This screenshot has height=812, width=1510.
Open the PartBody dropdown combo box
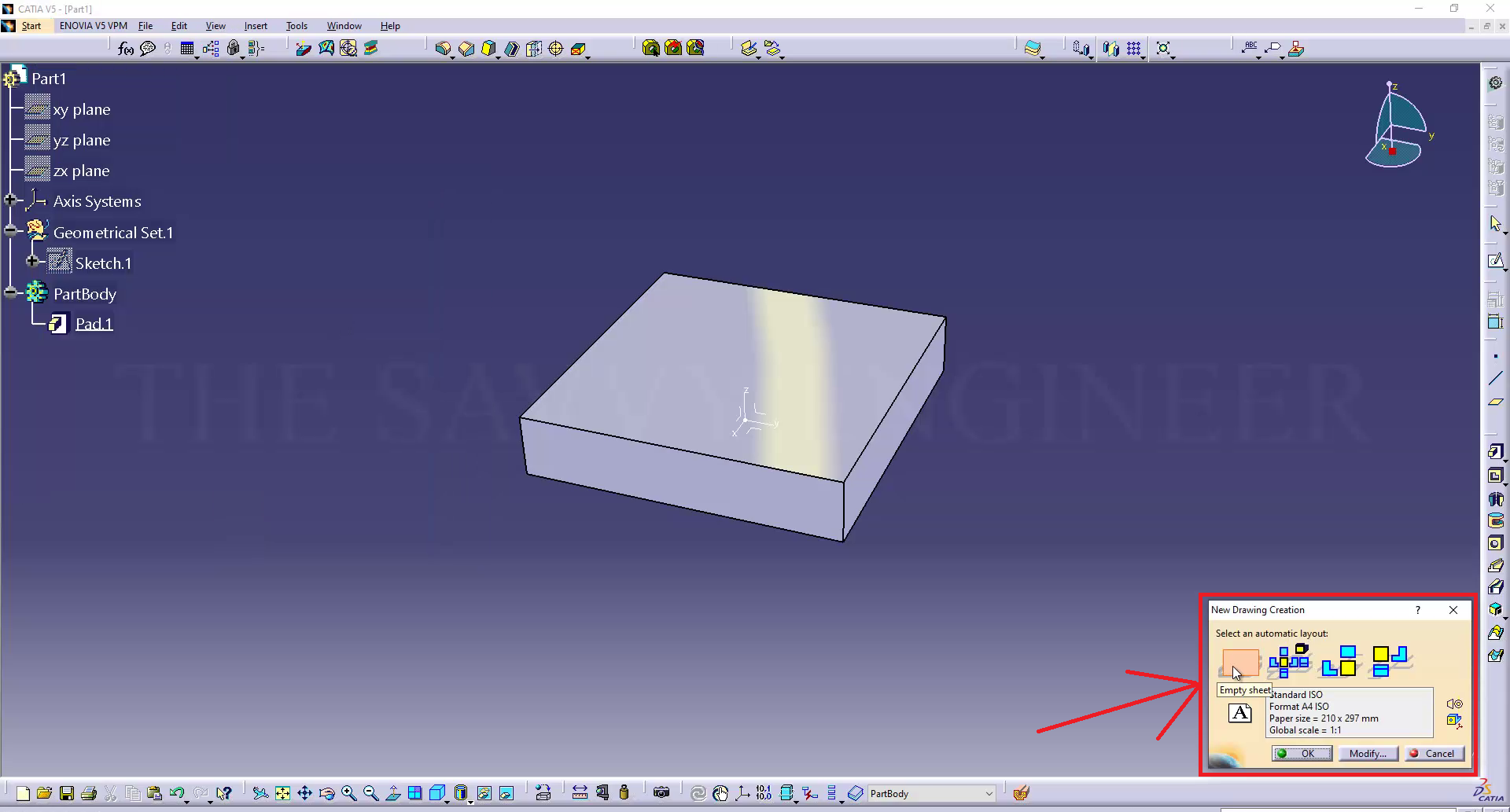[989, 794]
